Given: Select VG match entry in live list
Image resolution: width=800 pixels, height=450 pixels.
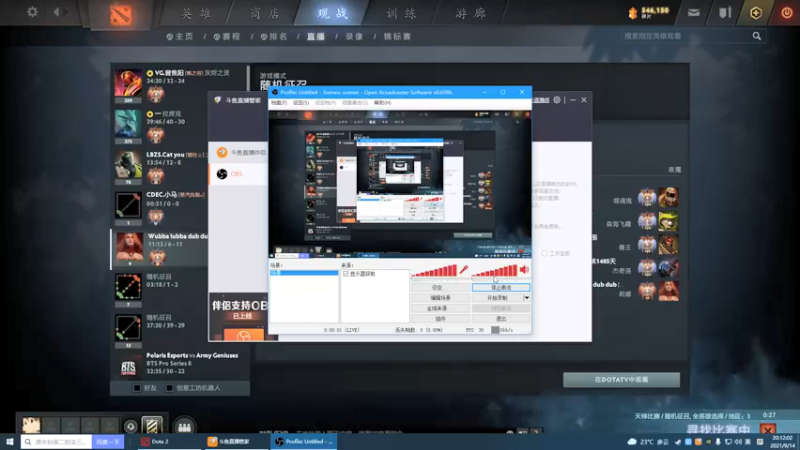Looking at the screenshot, I should tap(180, 85).
